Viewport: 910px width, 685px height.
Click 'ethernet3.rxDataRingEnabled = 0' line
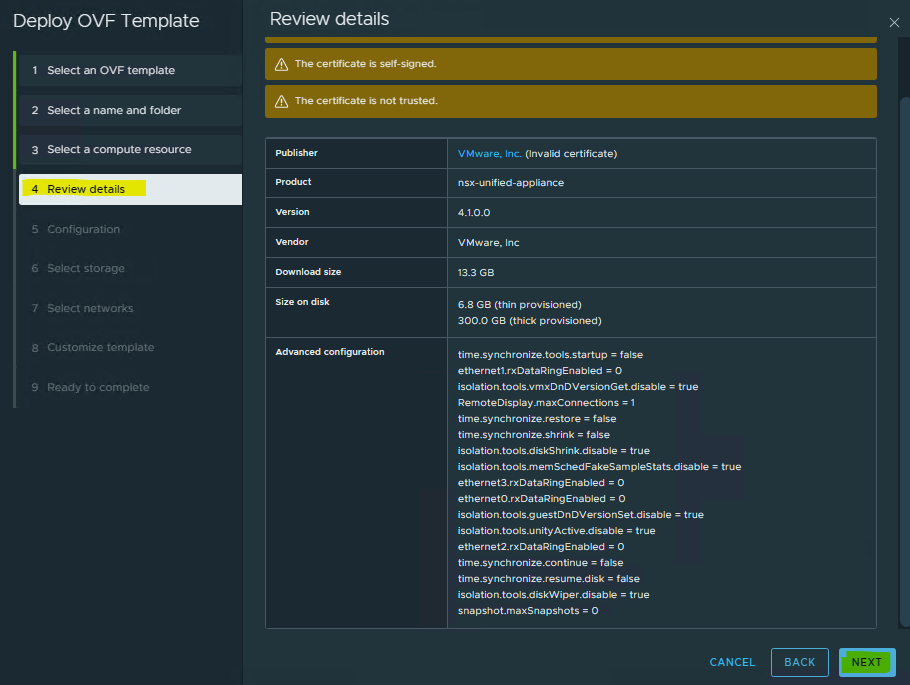click(541, 483)
